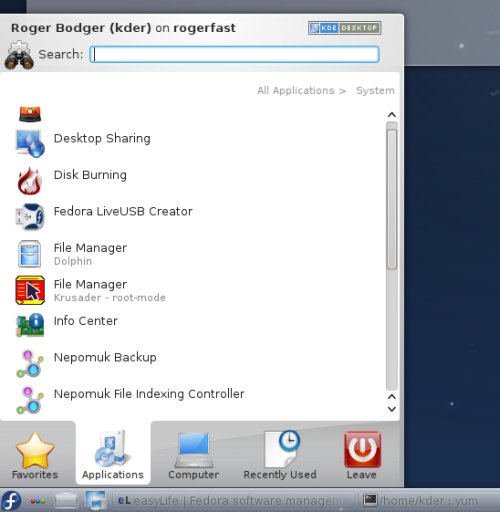The height and width of the screenshot is (512, 500).
Task: Click the Fedora launcher button in panel
Action: tap(11, 500)
